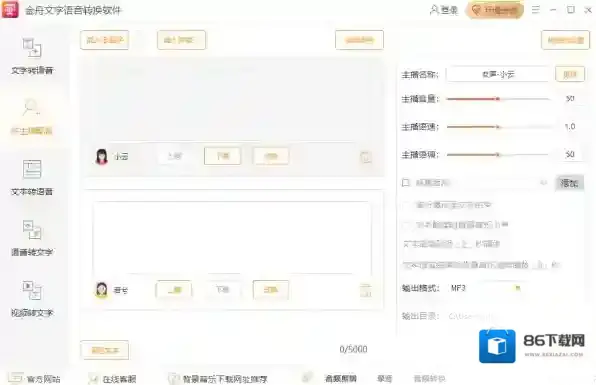Open 在线客服 in the footer
The height and width of the screenshot is (385, 596).
click(112, 379)
